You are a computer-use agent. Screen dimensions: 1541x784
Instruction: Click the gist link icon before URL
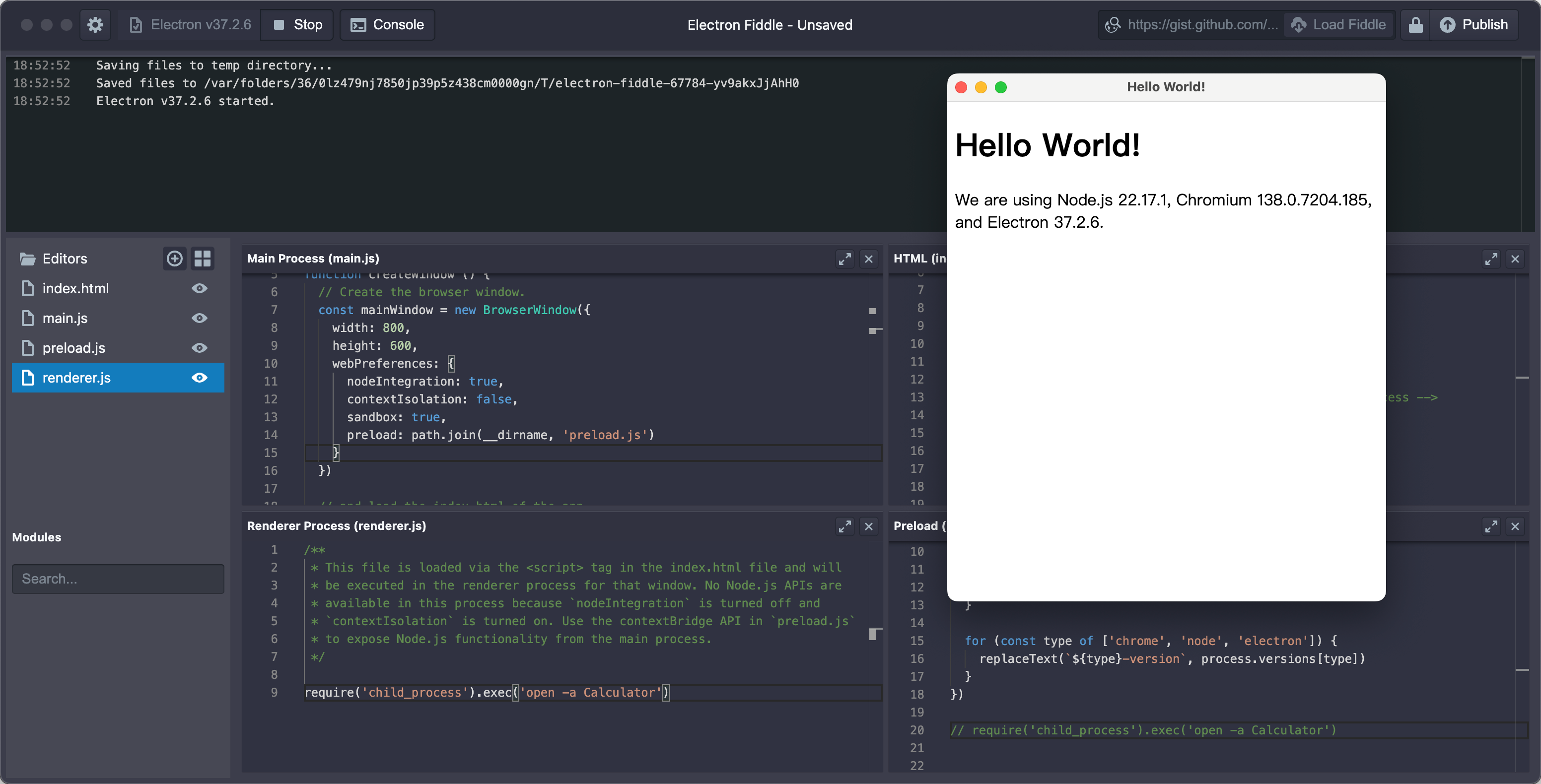pyautogui.click(x=1112, y=24)
